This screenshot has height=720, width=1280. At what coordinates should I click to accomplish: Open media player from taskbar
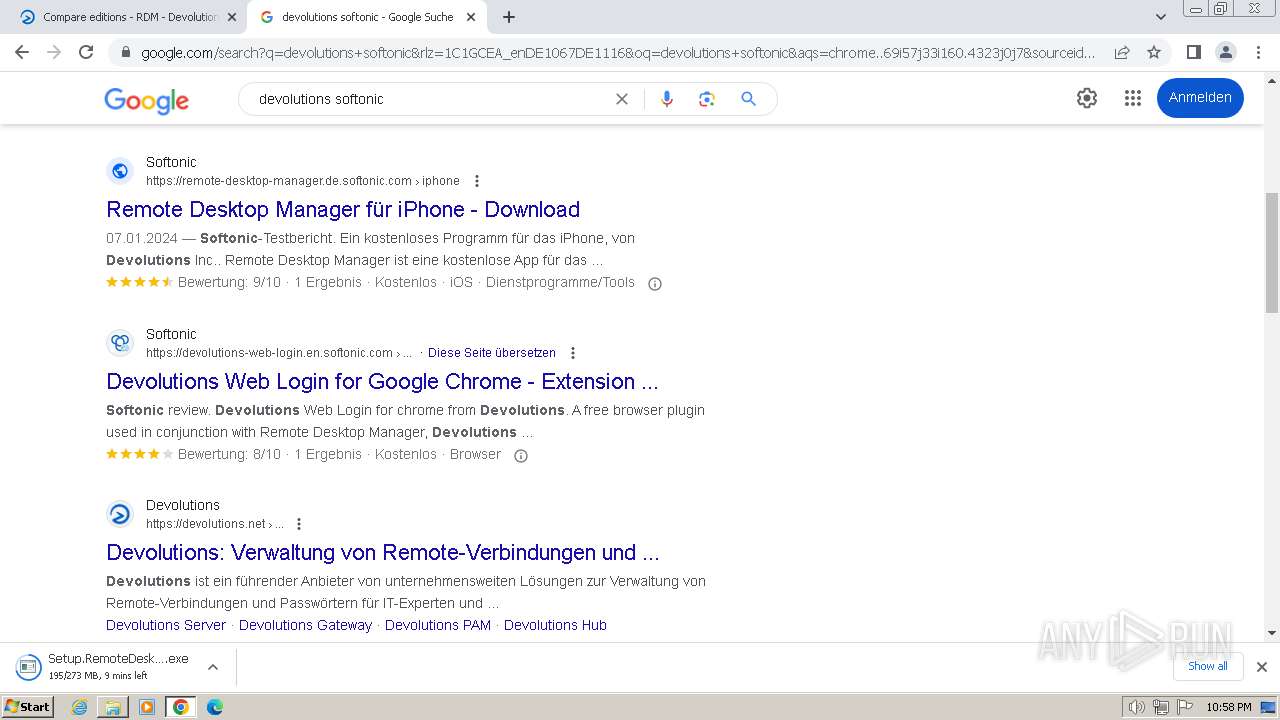click(x=147, y=707)
